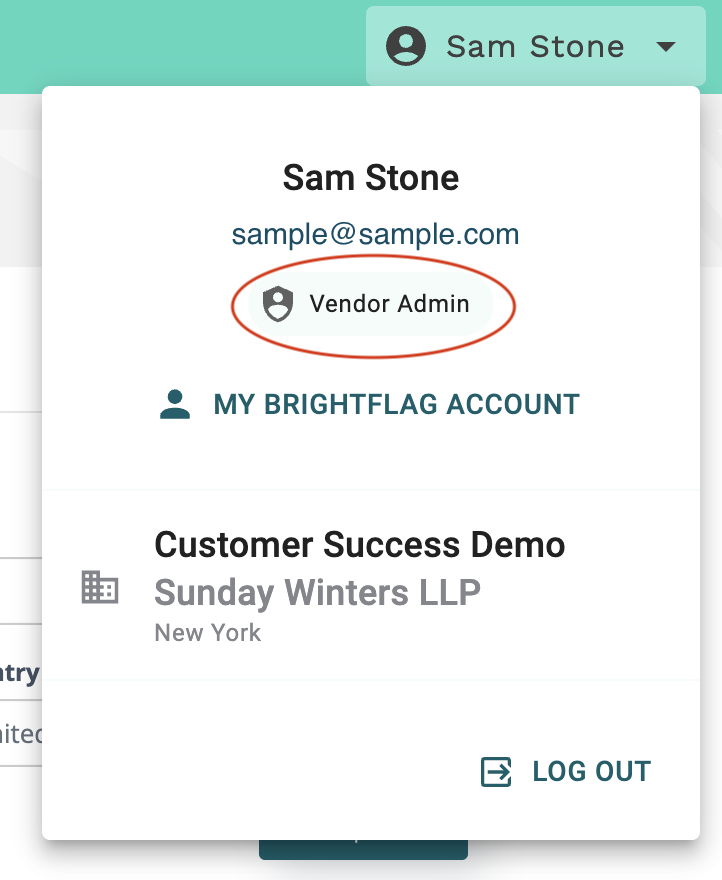722x880 pixels.
Task: Click the user avatar icon in header
Action: click(x=405, y=46)
